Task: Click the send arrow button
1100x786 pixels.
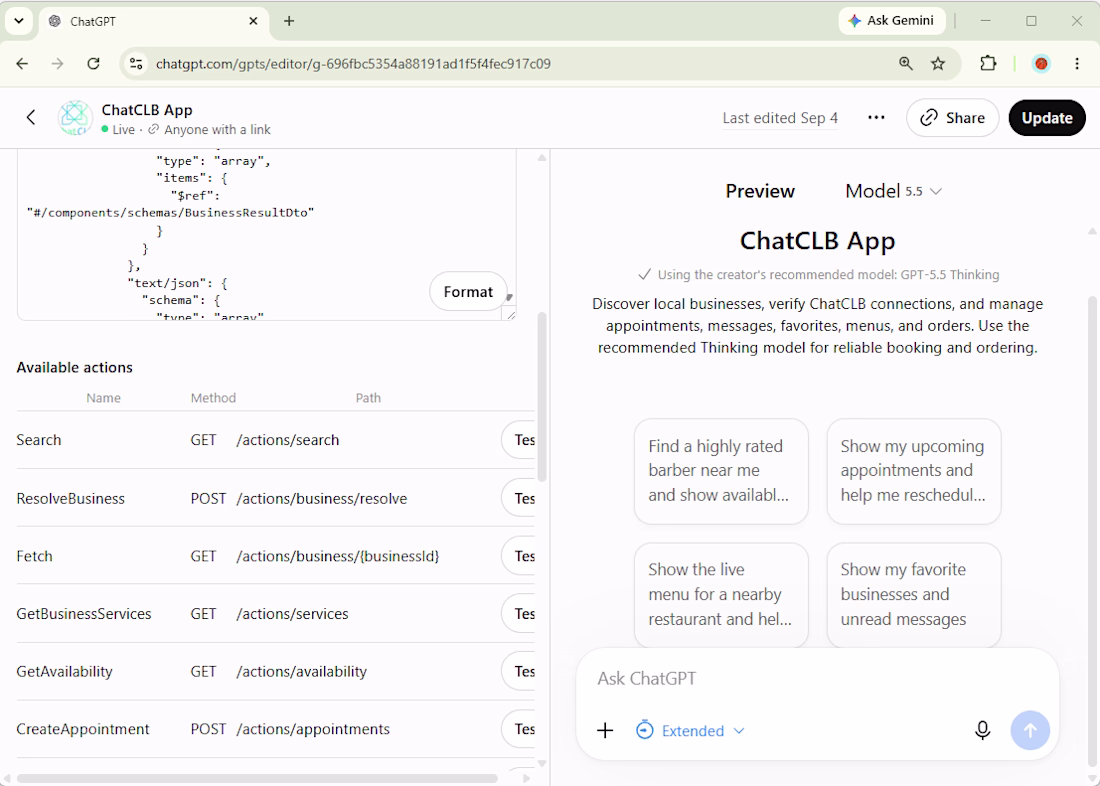Action: [1030, 731]
